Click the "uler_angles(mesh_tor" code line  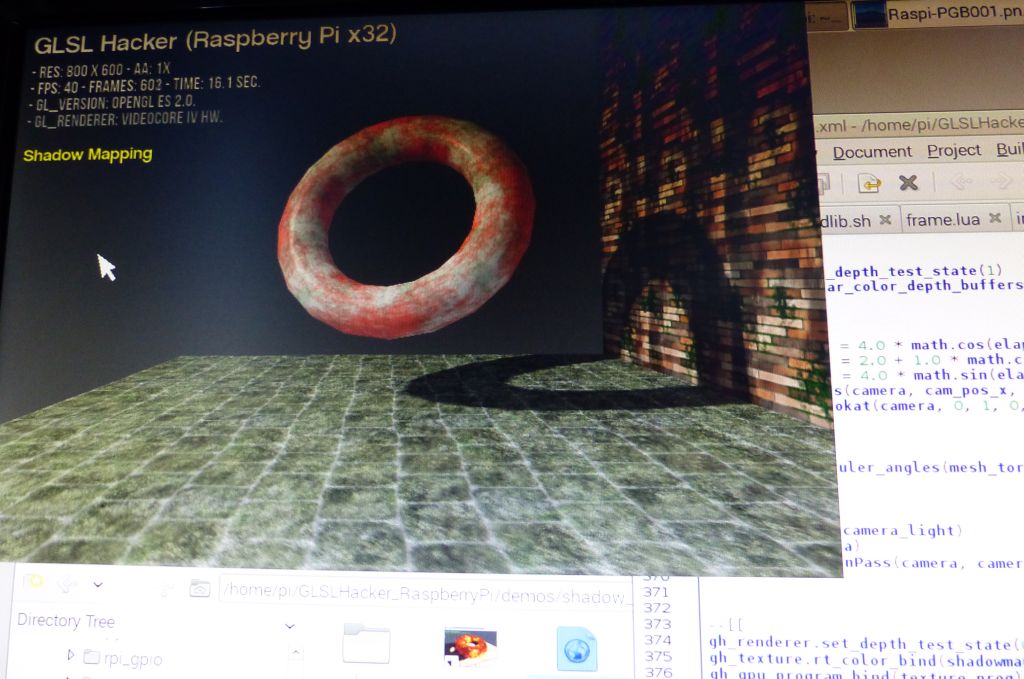coord(931,467)
